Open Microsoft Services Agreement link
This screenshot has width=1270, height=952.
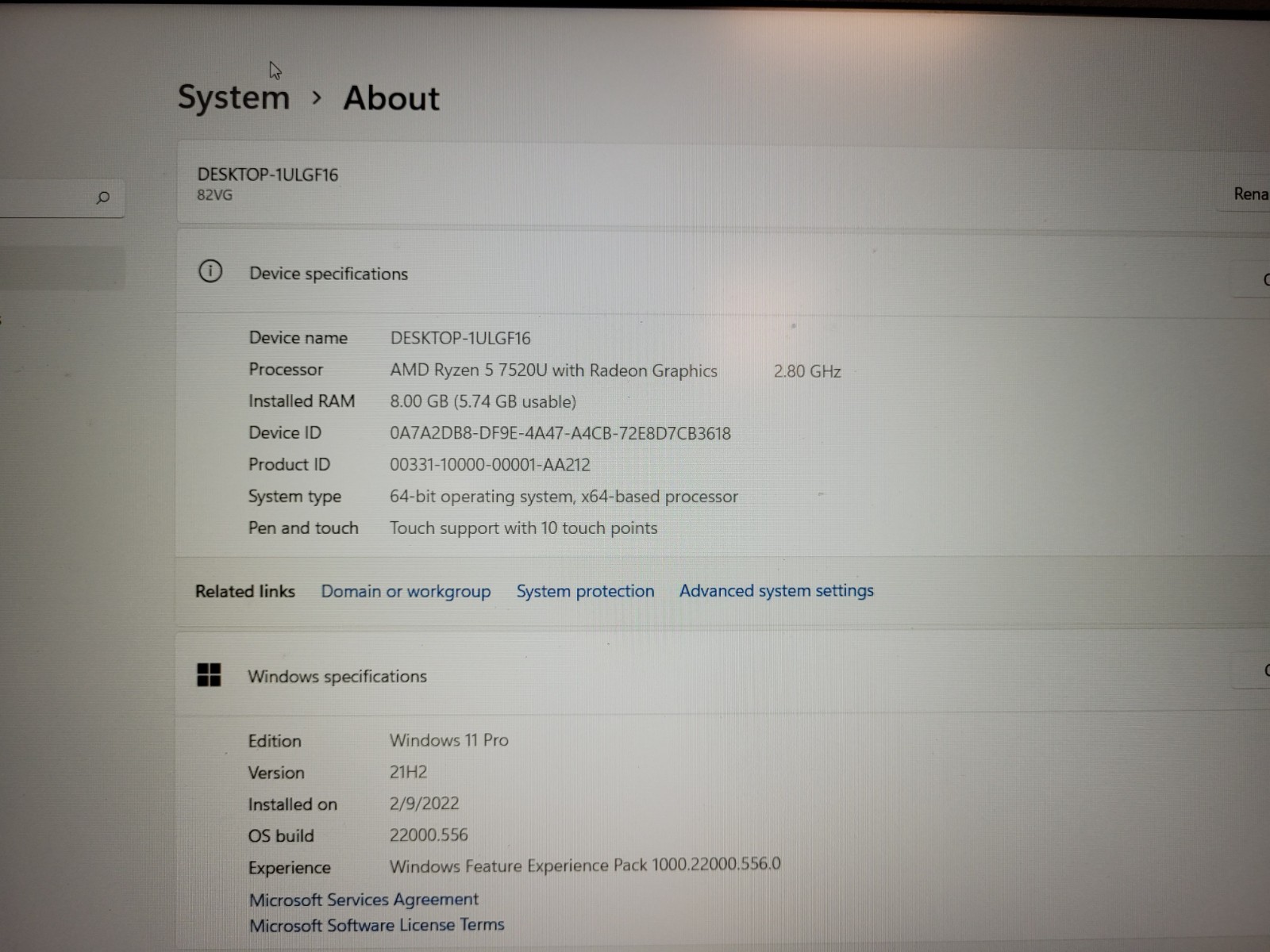coord(364,899)
